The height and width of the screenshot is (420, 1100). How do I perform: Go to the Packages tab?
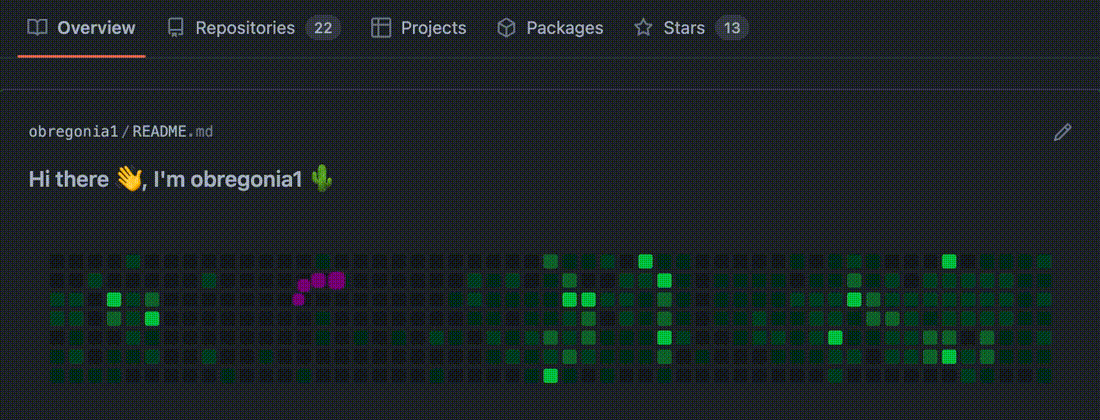tap(550, 28)
